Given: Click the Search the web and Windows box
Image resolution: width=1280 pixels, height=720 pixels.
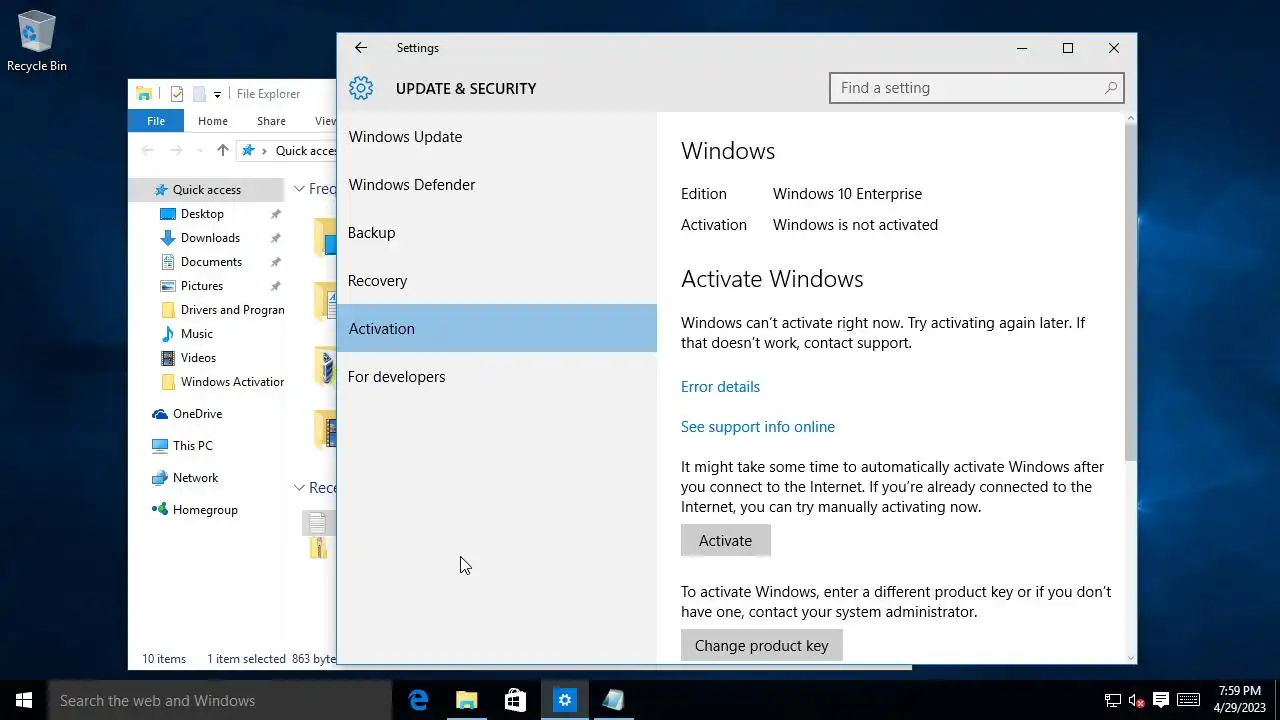Looking at the screenshot, I should [220, 700].
